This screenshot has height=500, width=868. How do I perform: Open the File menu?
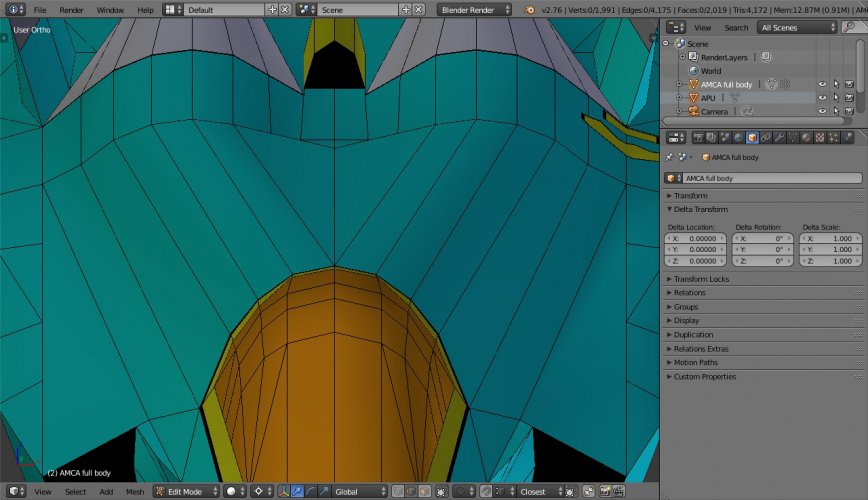[40, 10]
